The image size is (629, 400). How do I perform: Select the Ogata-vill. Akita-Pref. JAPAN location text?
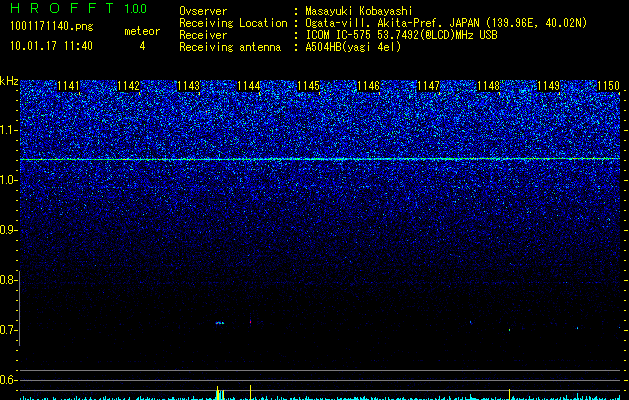(446, 23)
